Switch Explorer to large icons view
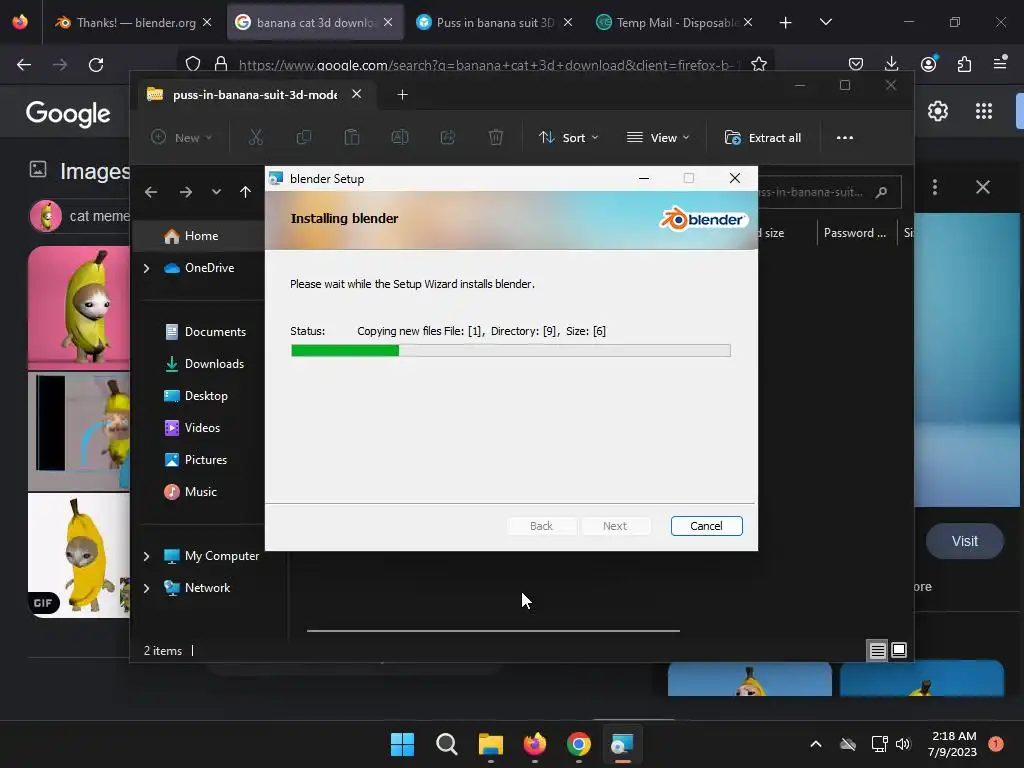The image size is (1024, 768). [899, 650]
